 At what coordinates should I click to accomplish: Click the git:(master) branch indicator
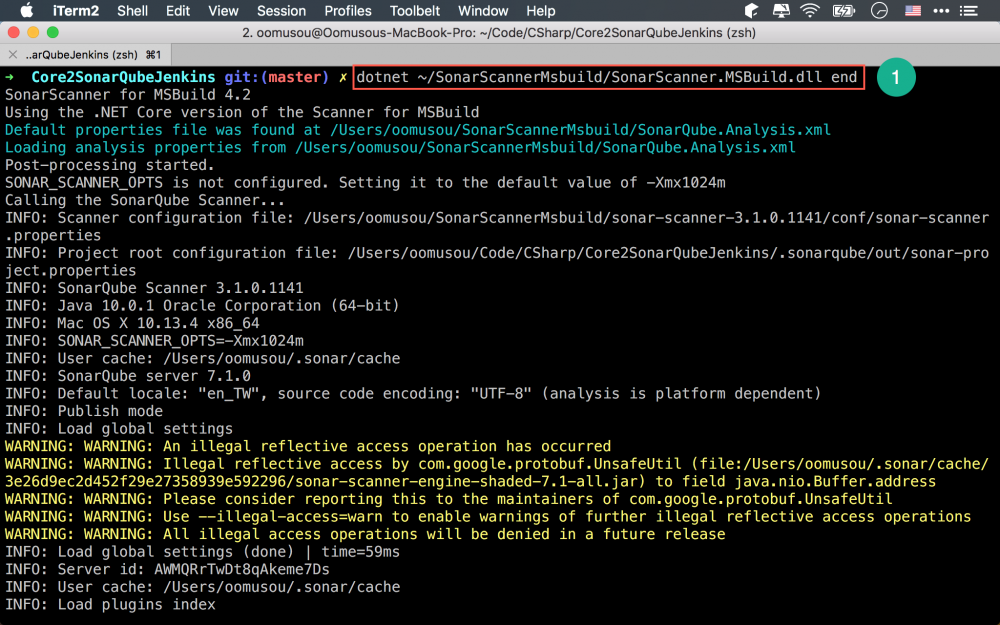point(276,77)
